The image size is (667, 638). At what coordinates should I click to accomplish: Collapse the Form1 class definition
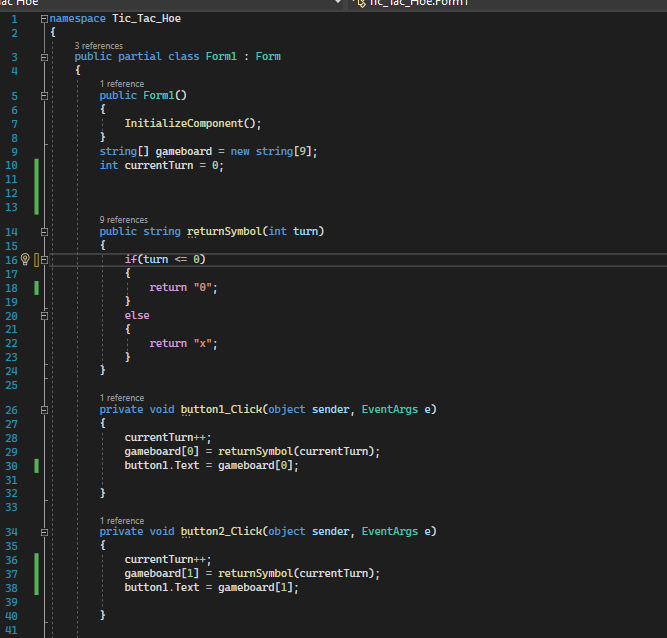(x=44, y=57)
